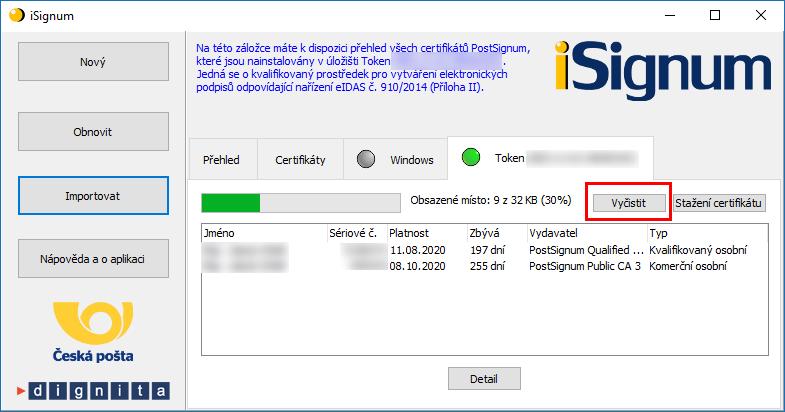Sort by Jméno column header
The width and height of the screenshot is (785, 412).
[x=264, y=233]
